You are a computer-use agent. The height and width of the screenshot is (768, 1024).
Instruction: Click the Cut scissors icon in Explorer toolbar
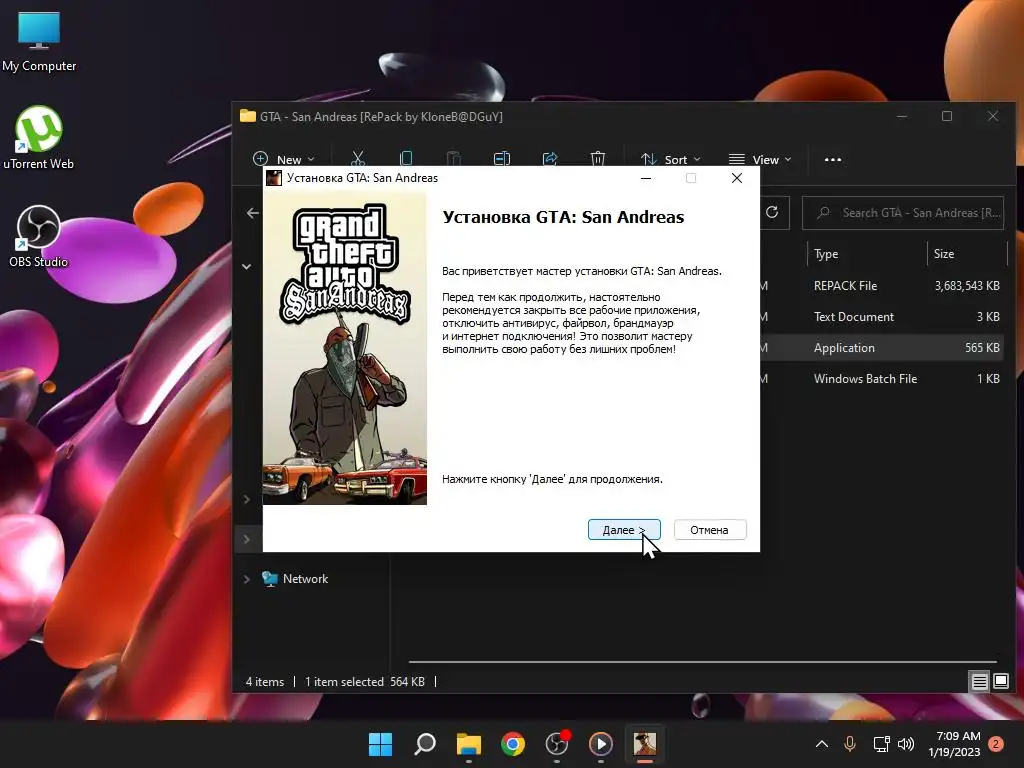pos(357,159)
